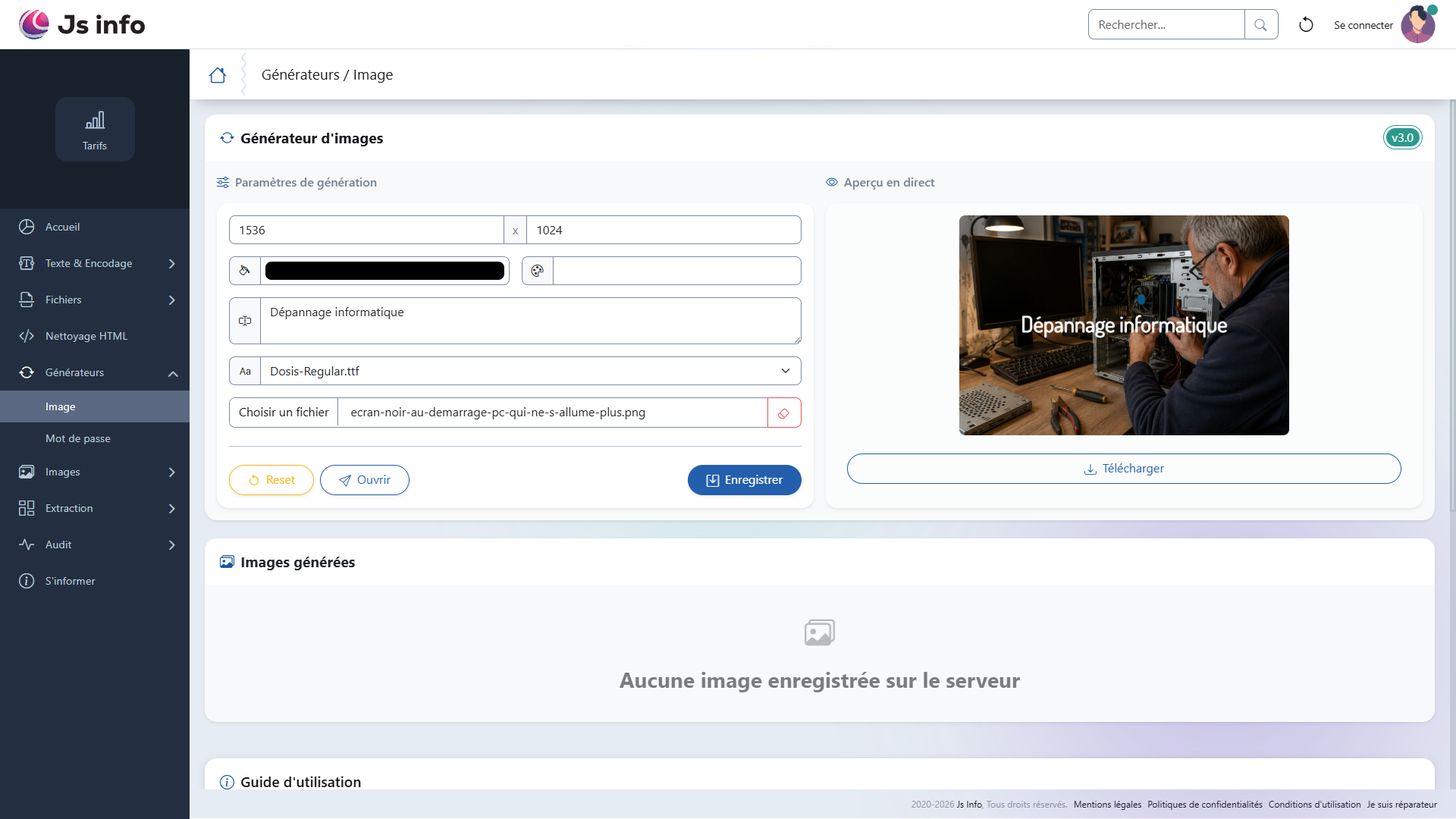
Task: Open the Dosis-Regular.ttf font dropdown
Action: click(531, 371)
